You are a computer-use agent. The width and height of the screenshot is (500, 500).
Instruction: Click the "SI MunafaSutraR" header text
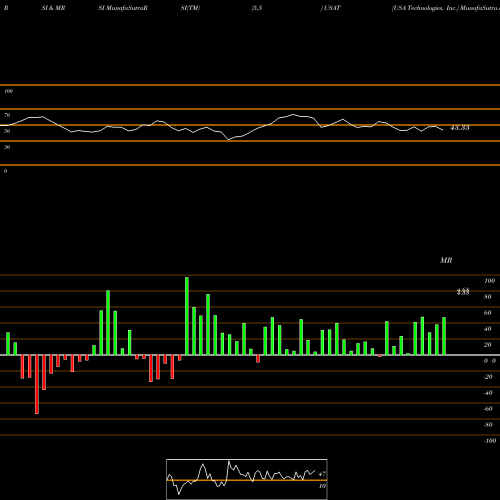tap(123, 8)
